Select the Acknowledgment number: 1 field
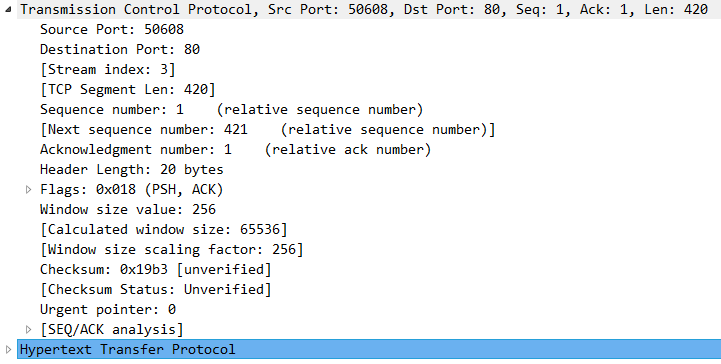Screen dimensions: 721x364 (235, 149)
